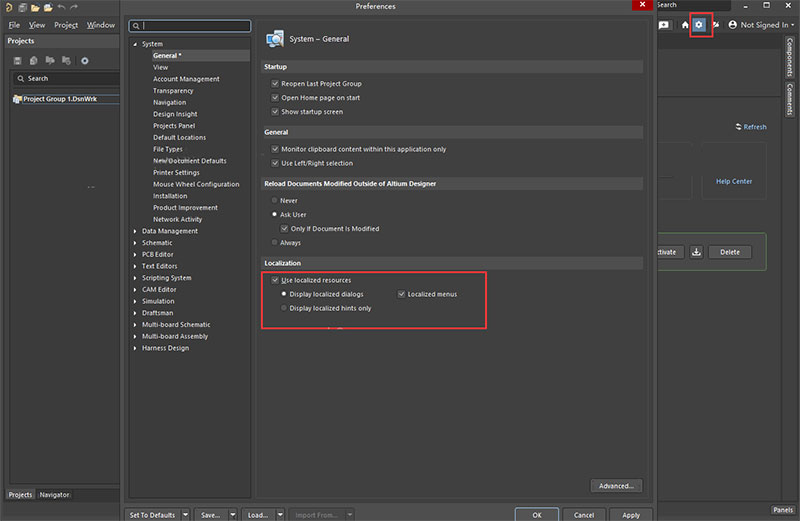Click the user account avatar icon

(x=733, y=24)
